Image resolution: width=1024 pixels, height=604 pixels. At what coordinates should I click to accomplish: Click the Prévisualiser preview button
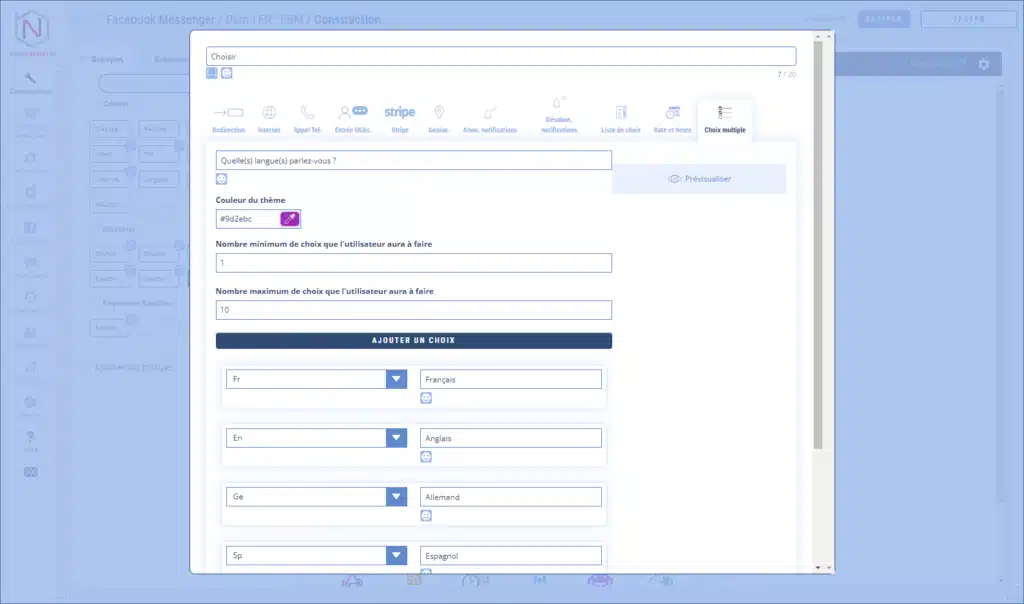[699, 179]
